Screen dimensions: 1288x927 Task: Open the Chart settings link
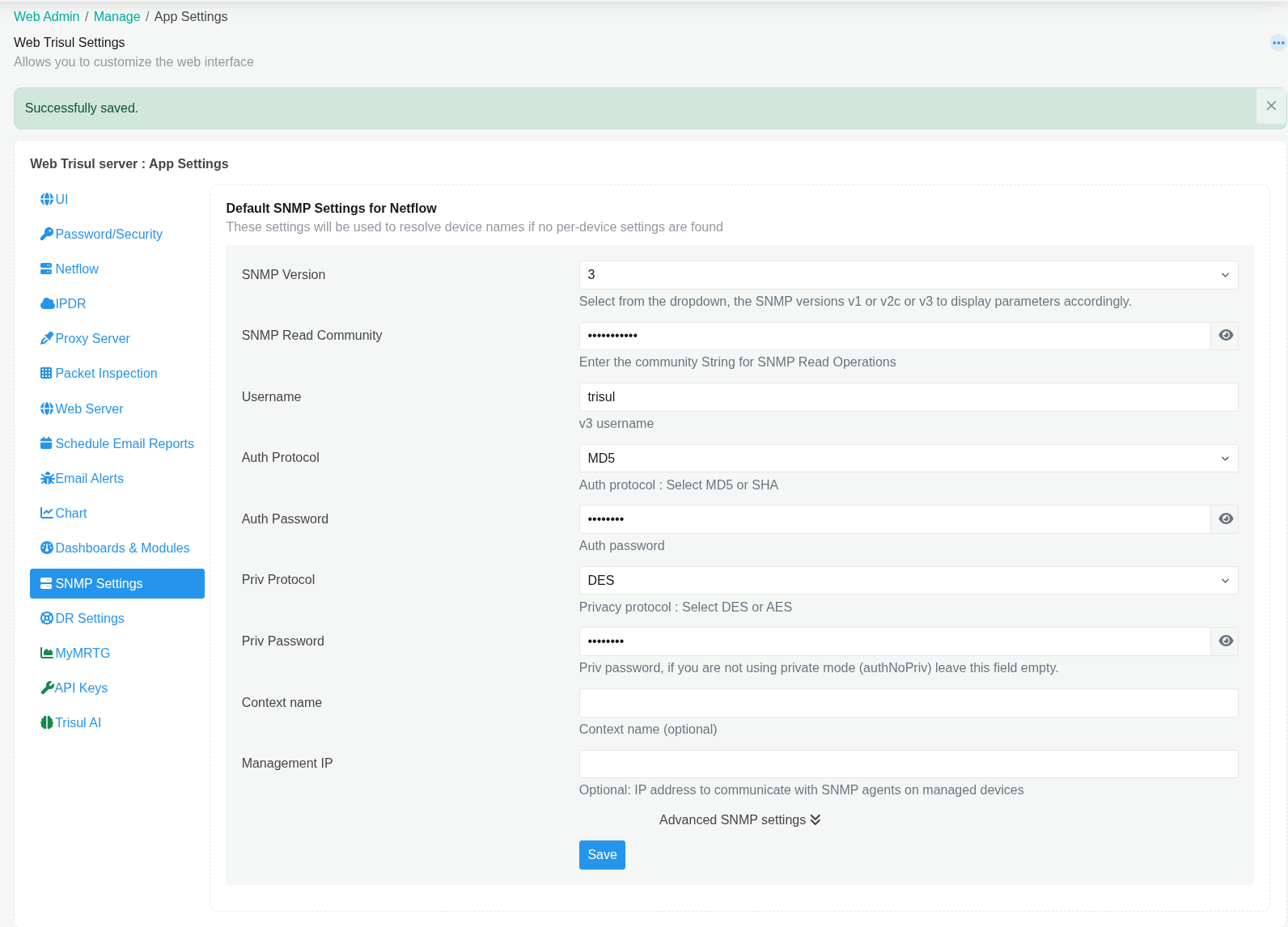coord(117,513)
